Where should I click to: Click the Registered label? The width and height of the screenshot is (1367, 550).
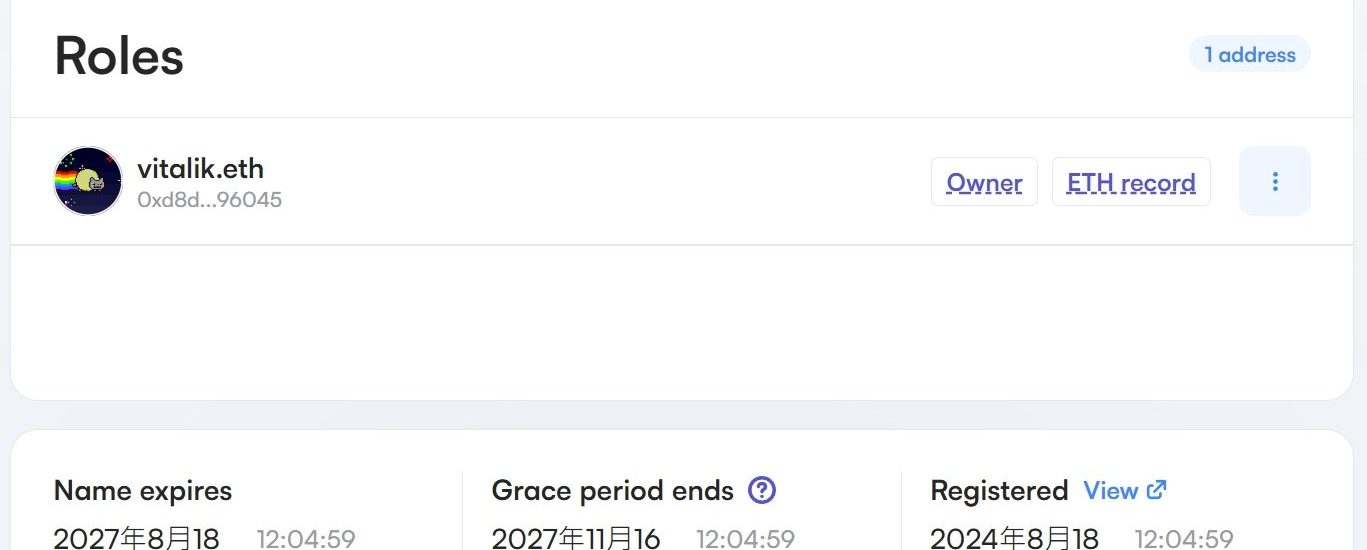click(x=999, y=491)
